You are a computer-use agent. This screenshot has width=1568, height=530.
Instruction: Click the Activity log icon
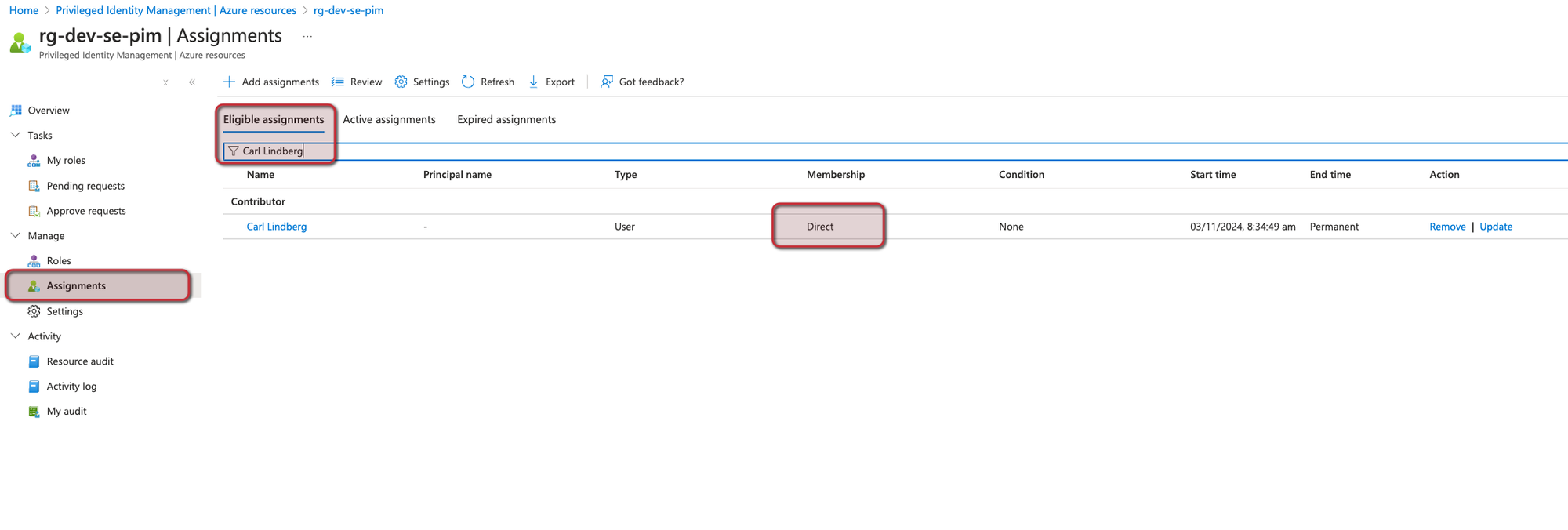click(x=34, y=387)
